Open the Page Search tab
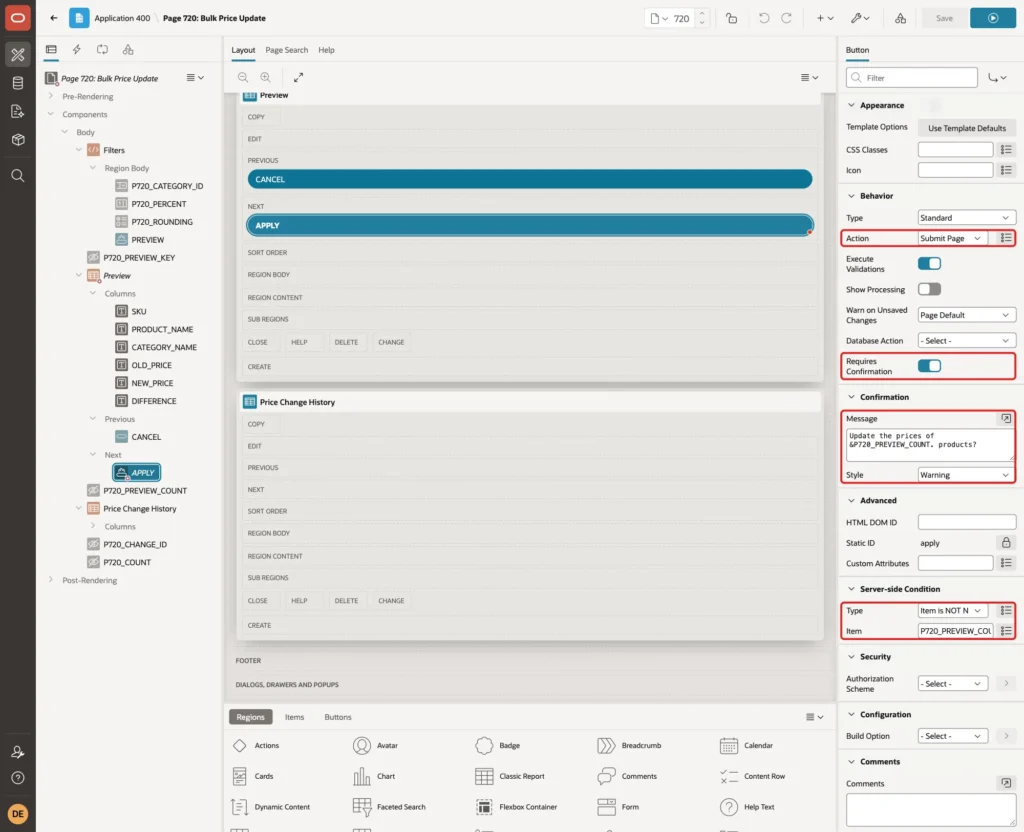The image size is (1024, 832). (286, 50)
